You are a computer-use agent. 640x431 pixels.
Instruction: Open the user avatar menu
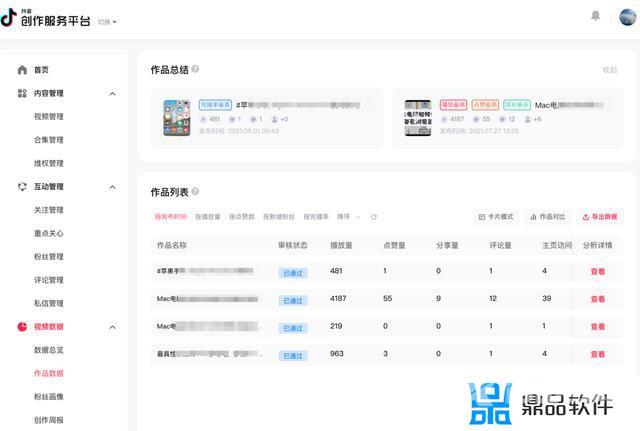coord(628,17)
